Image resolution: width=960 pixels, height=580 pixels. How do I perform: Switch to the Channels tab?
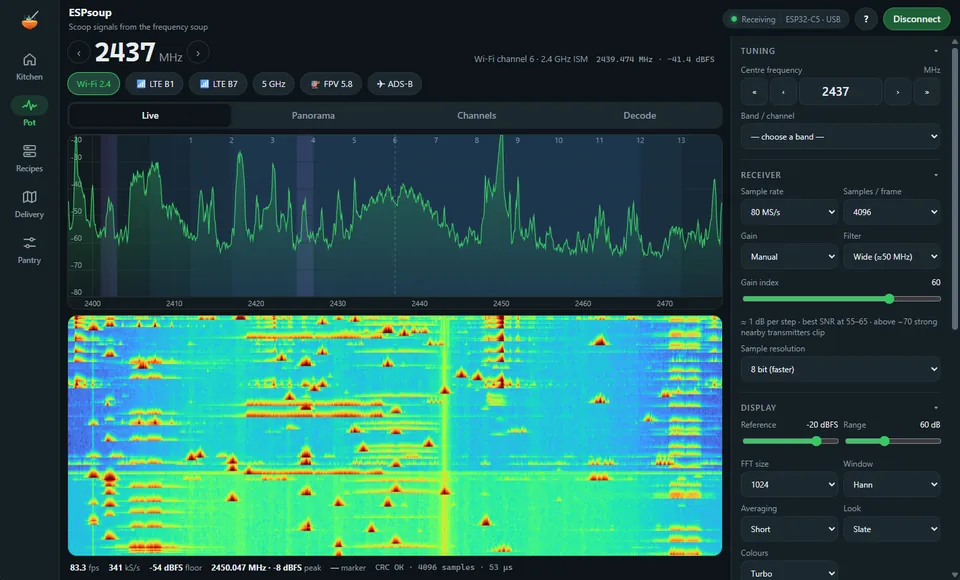click(476, 115)
